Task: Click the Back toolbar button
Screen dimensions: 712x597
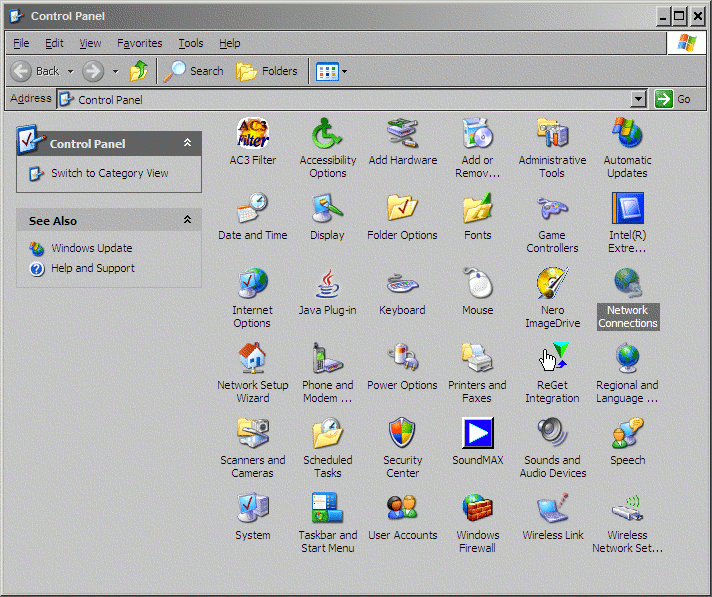Action: tap(35, 71)
